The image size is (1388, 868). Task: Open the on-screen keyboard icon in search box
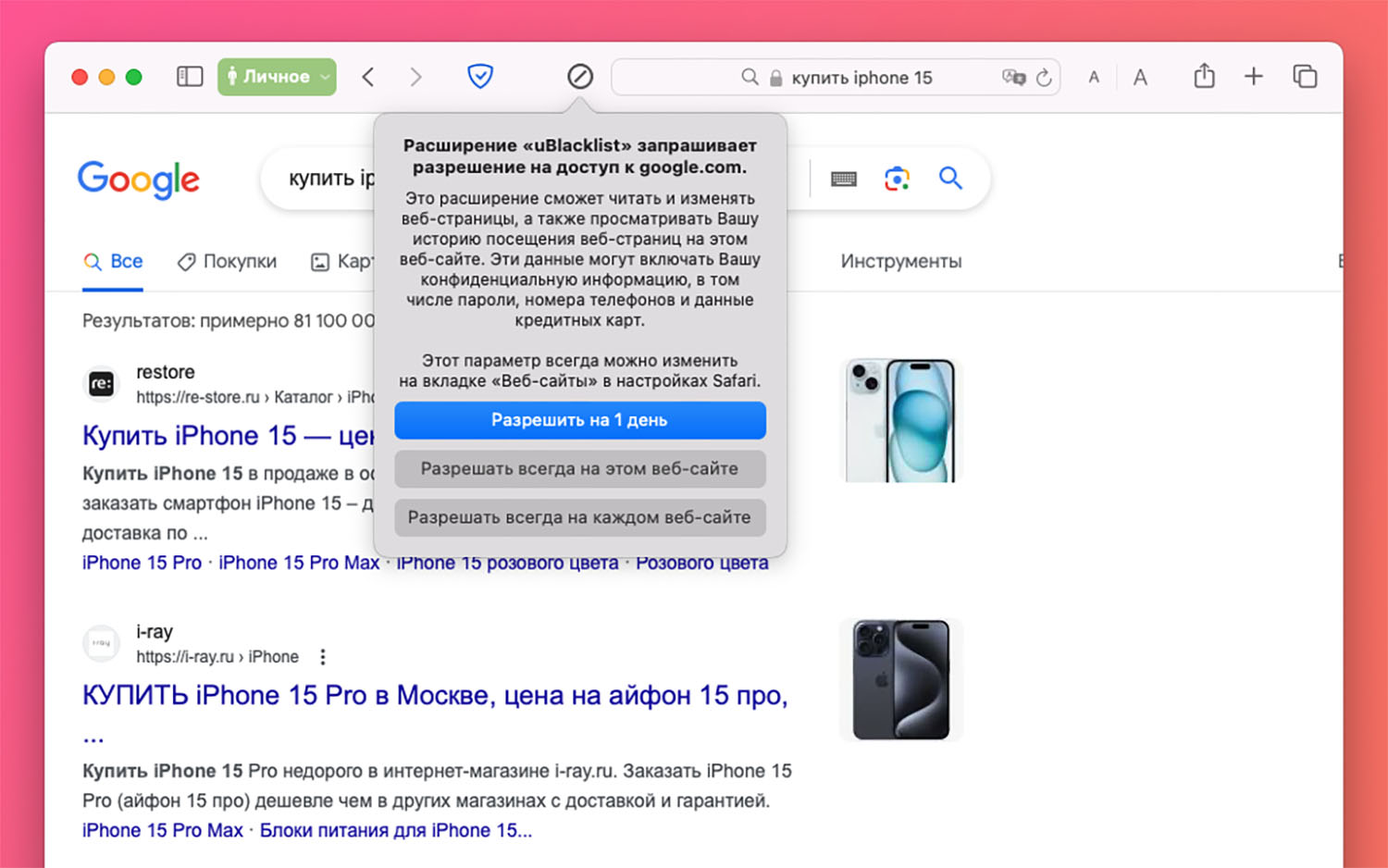tap(844, 179)
